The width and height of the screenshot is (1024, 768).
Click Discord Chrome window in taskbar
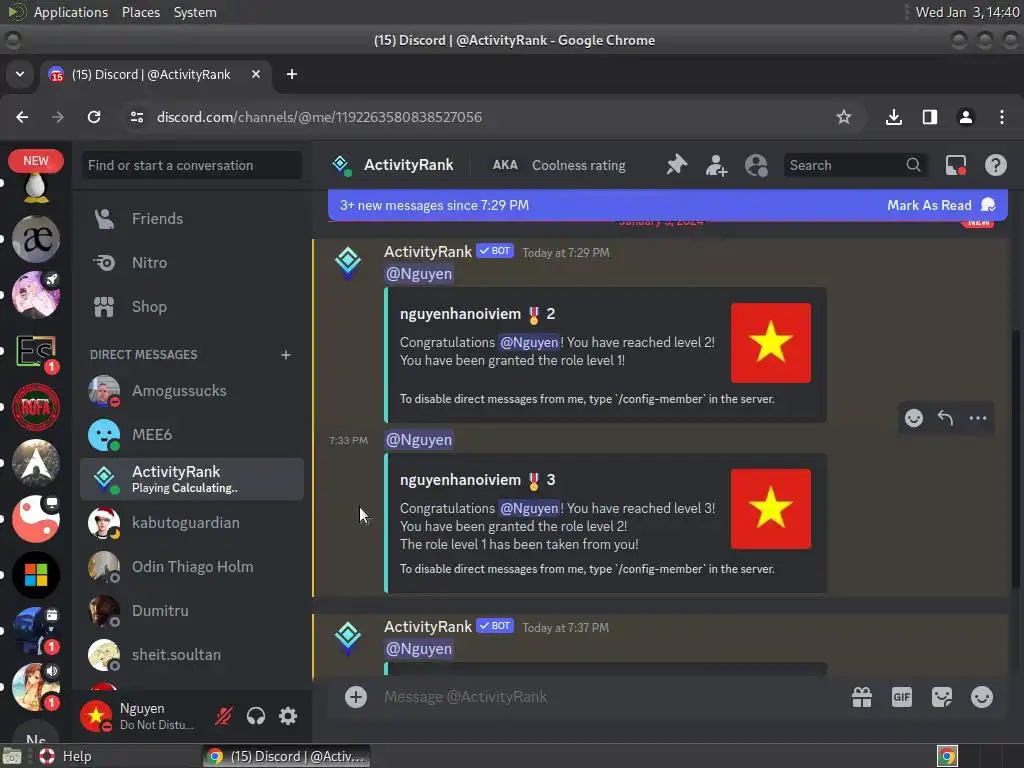(286, 756)
